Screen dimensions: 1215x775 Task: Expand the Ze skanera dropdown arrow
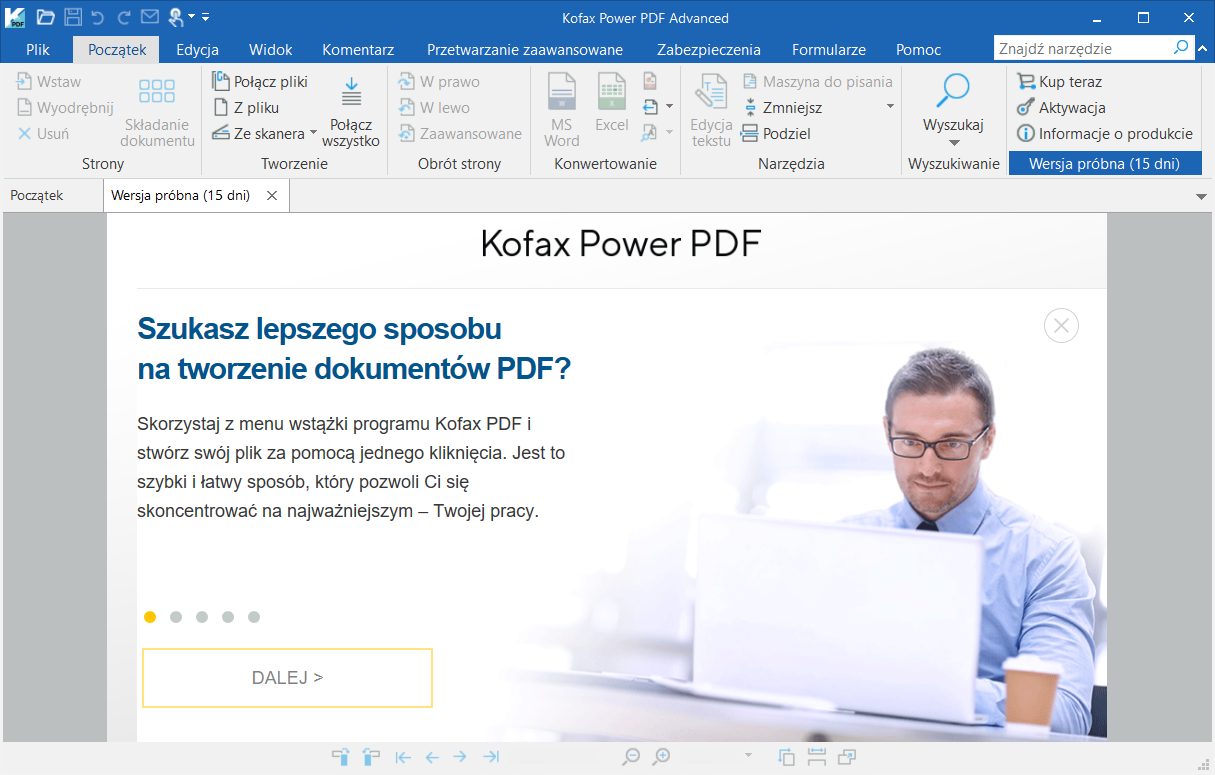point(313,133)
